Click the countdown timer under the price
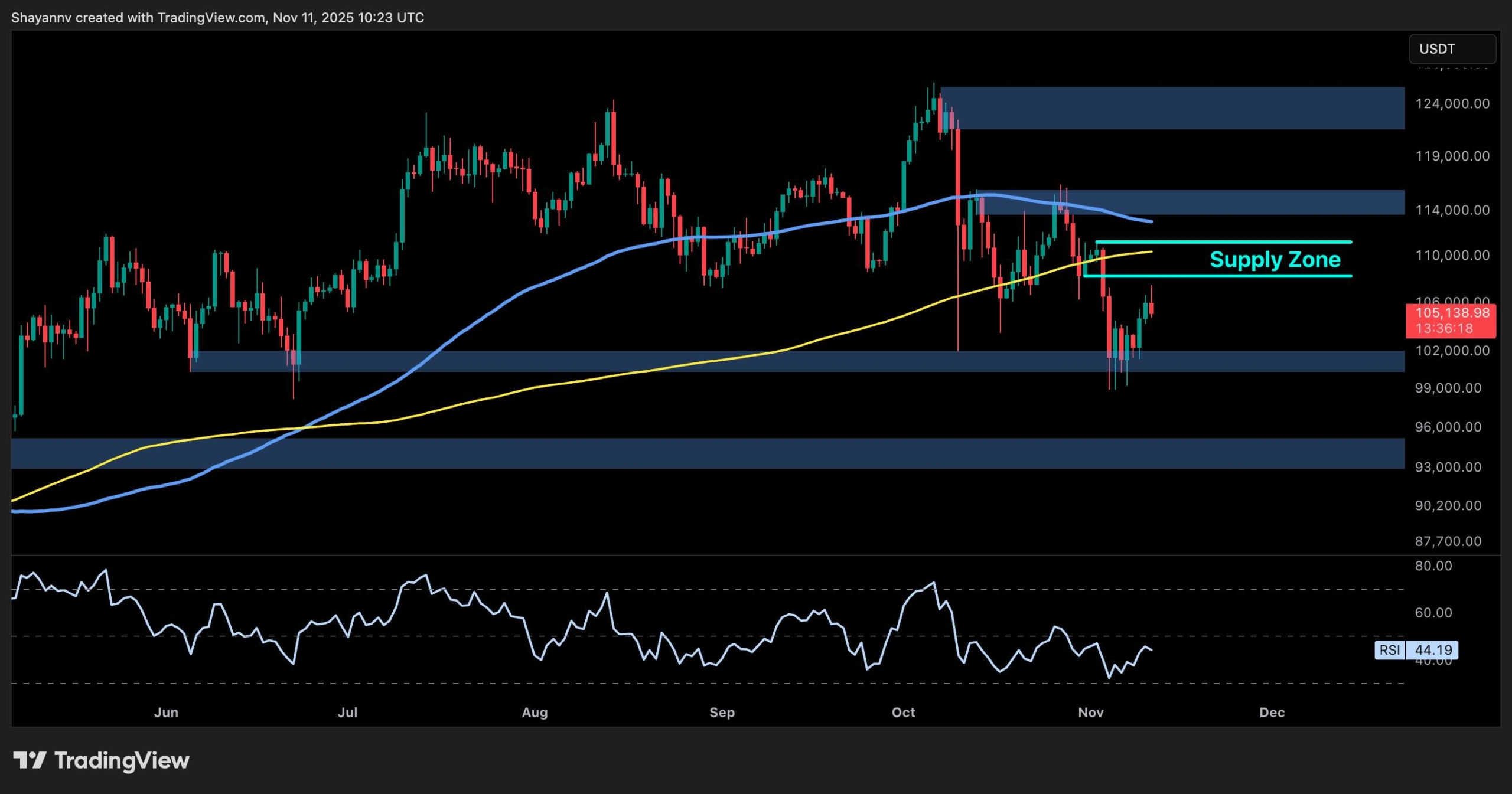1512x794 pixels. coord(1452,328)
